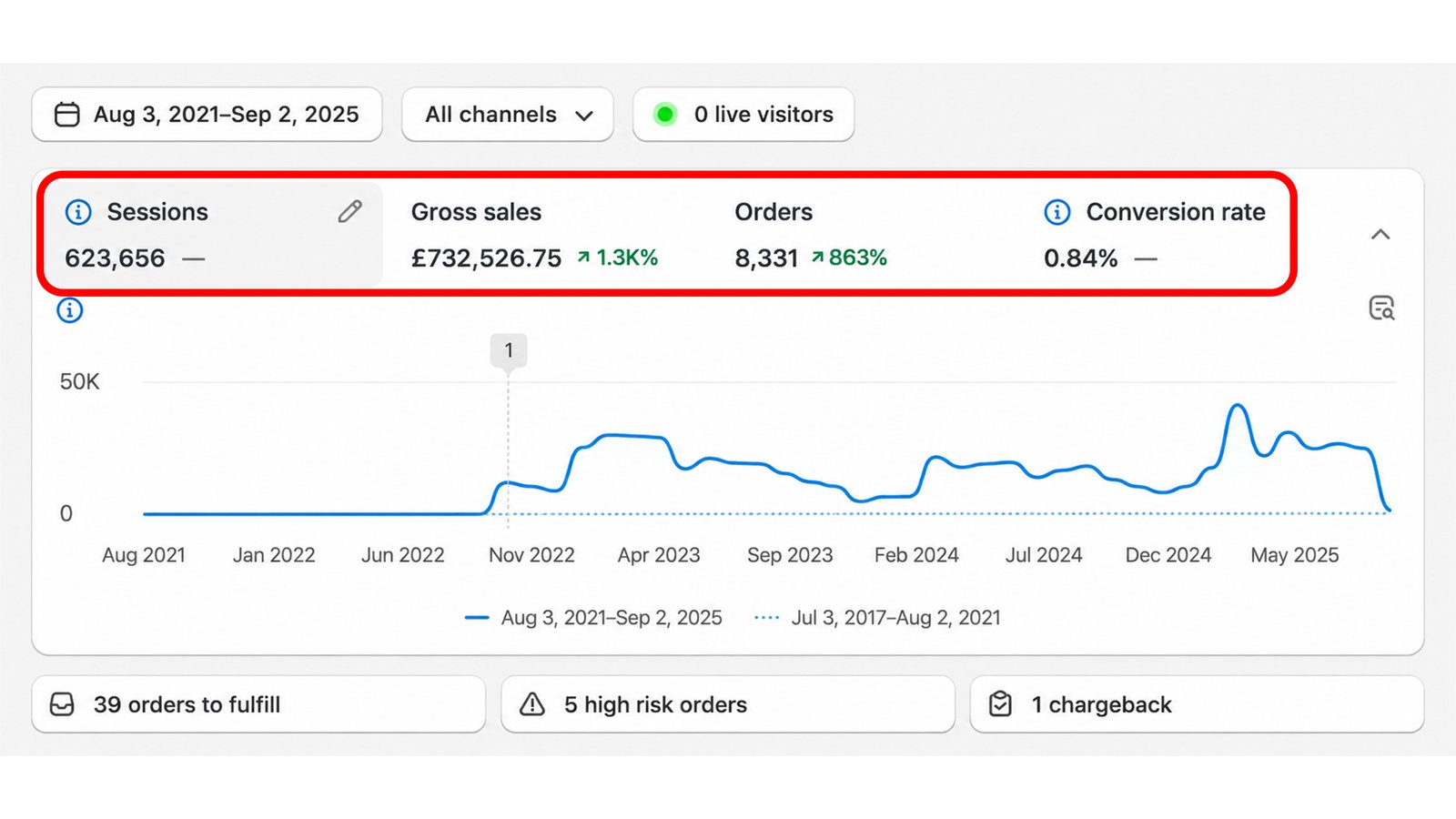1456x819 pixels.
Task: Click the Gross sales 1.3K% increase indicator
Action: click(x=617, y=258)
